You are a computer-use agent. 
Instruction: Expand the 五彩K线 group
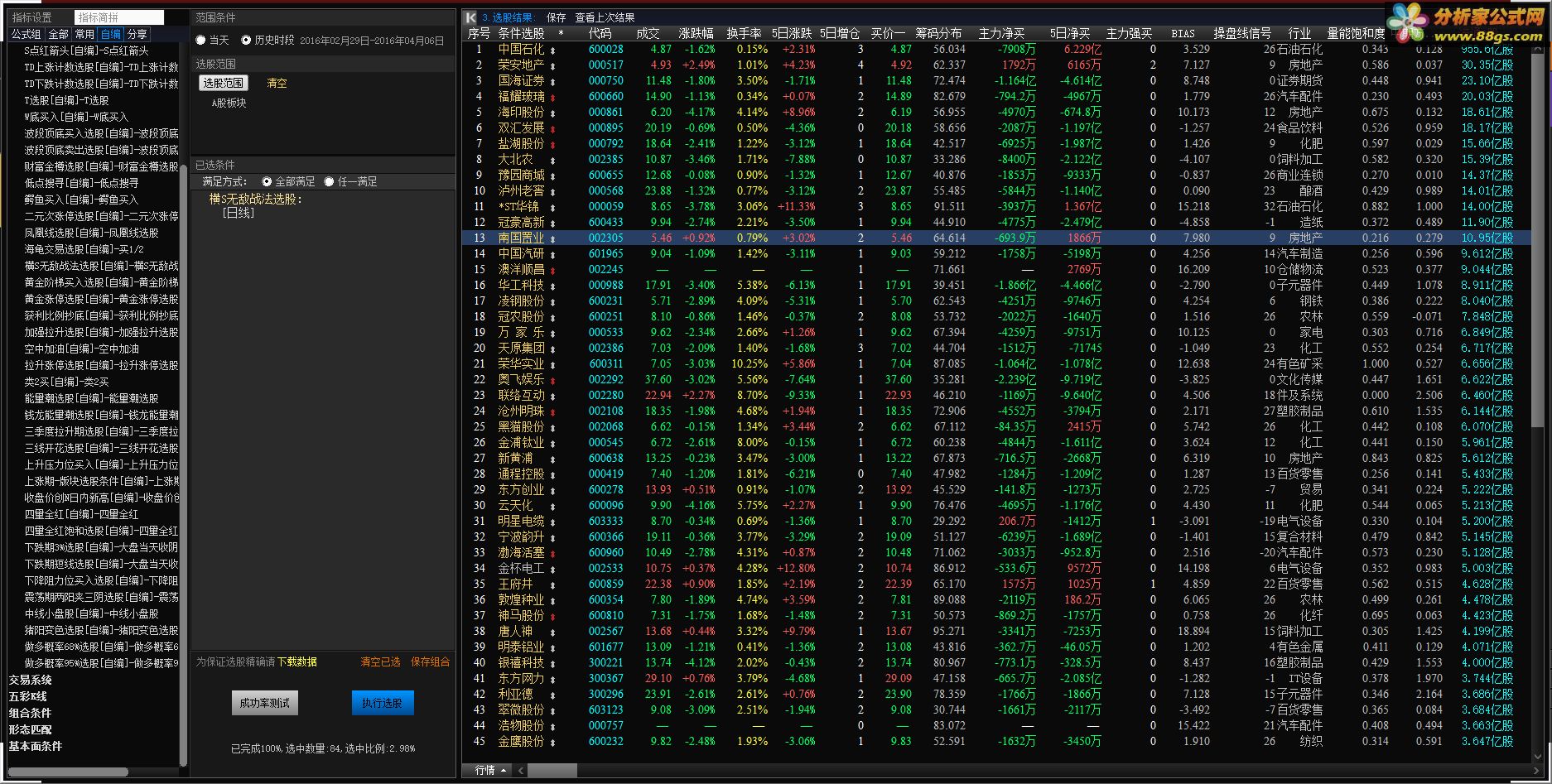point(28,696)
